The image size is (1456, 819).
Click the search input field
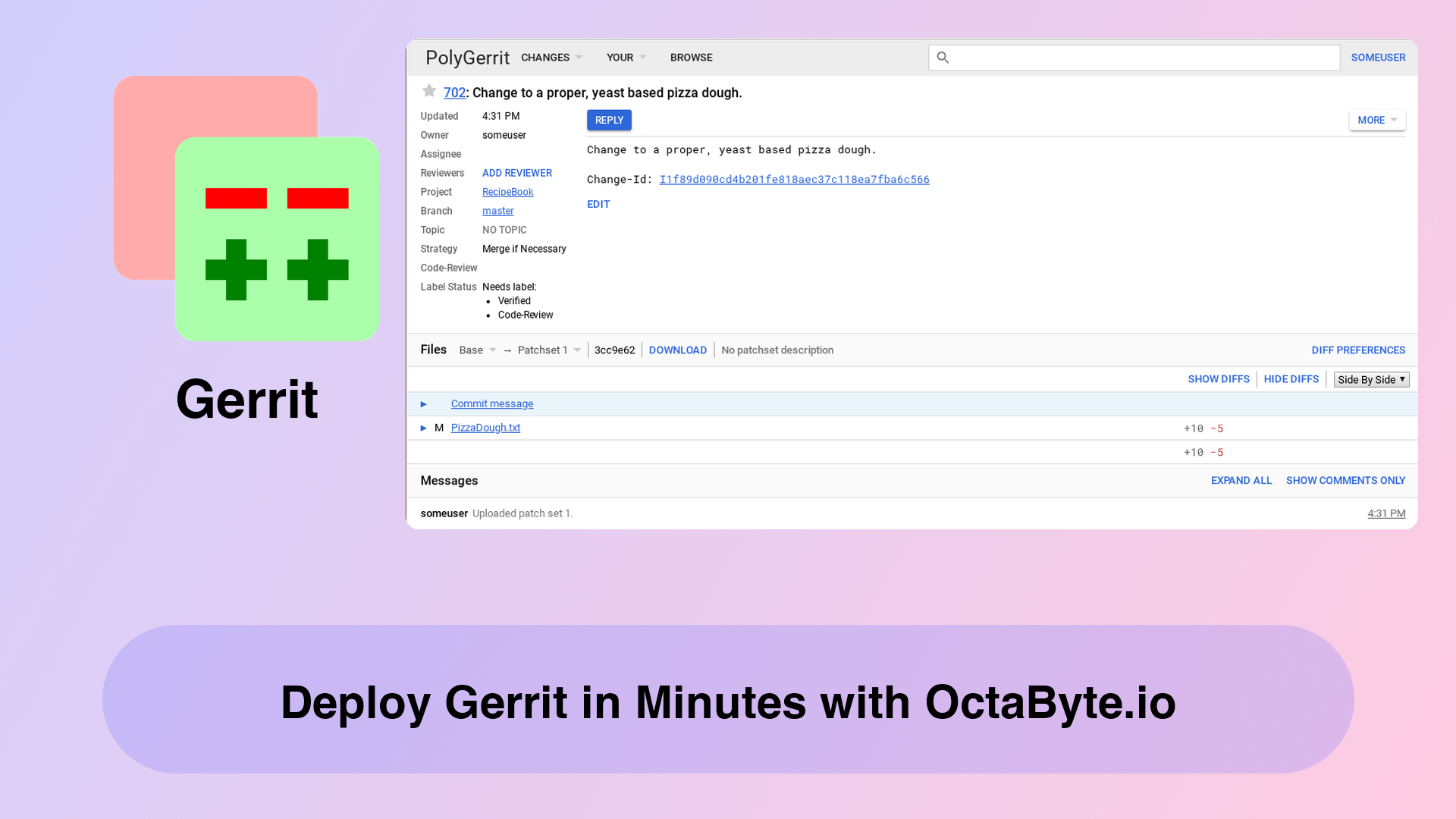(1134, 57)
